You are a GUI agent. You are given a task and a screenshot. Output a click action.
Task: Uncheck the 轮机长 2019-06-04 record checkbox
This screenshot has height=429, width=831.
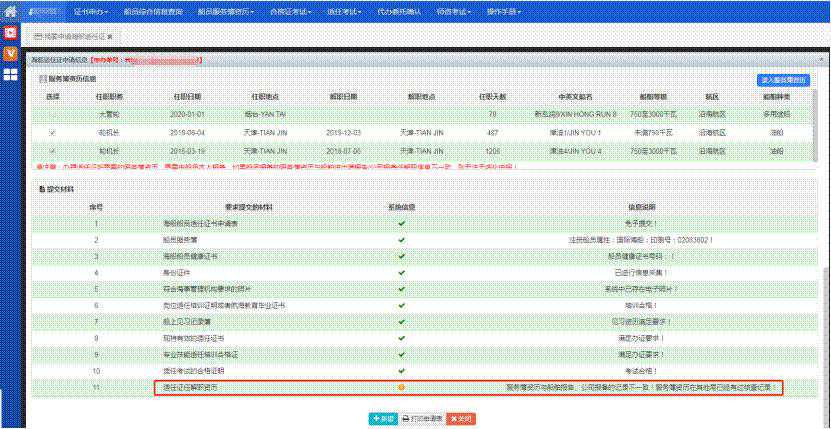pyautogui.click(x=53, y=132)
